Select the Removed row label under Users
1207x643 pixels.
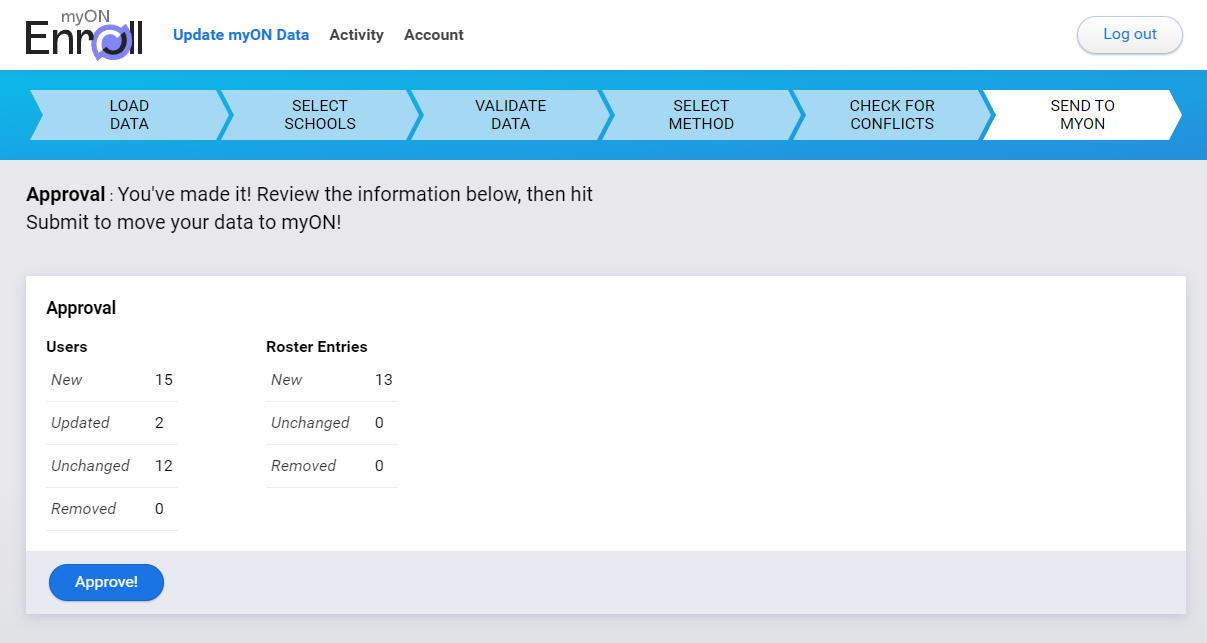tap(84, 509)
